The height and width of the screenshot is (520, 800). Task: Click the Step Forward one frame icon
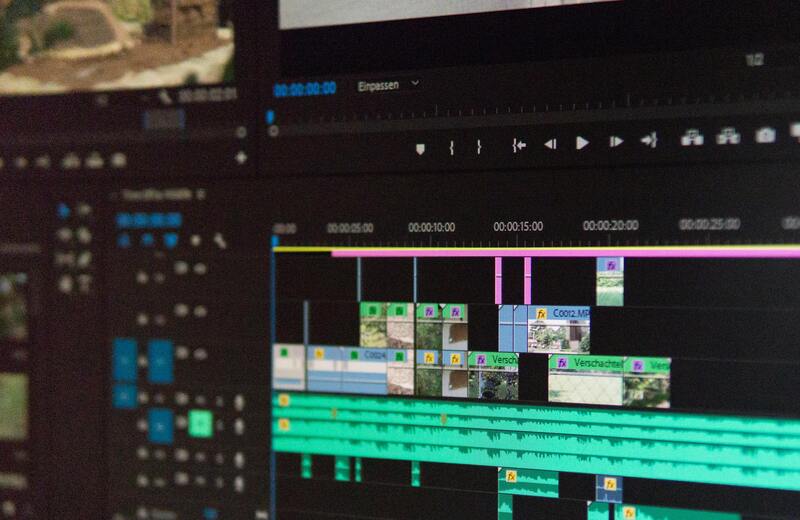pyautogui.click(x=616, y=142)
